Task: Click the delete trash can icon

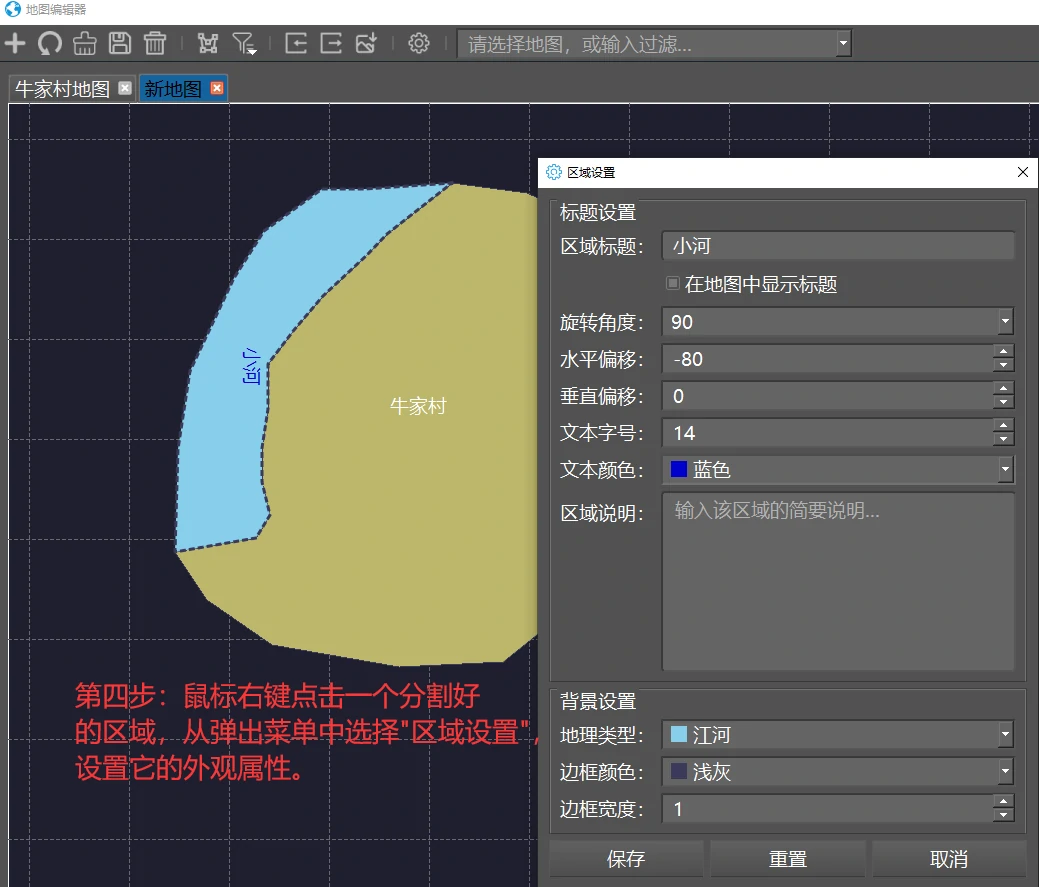Action: click(155, 44)
